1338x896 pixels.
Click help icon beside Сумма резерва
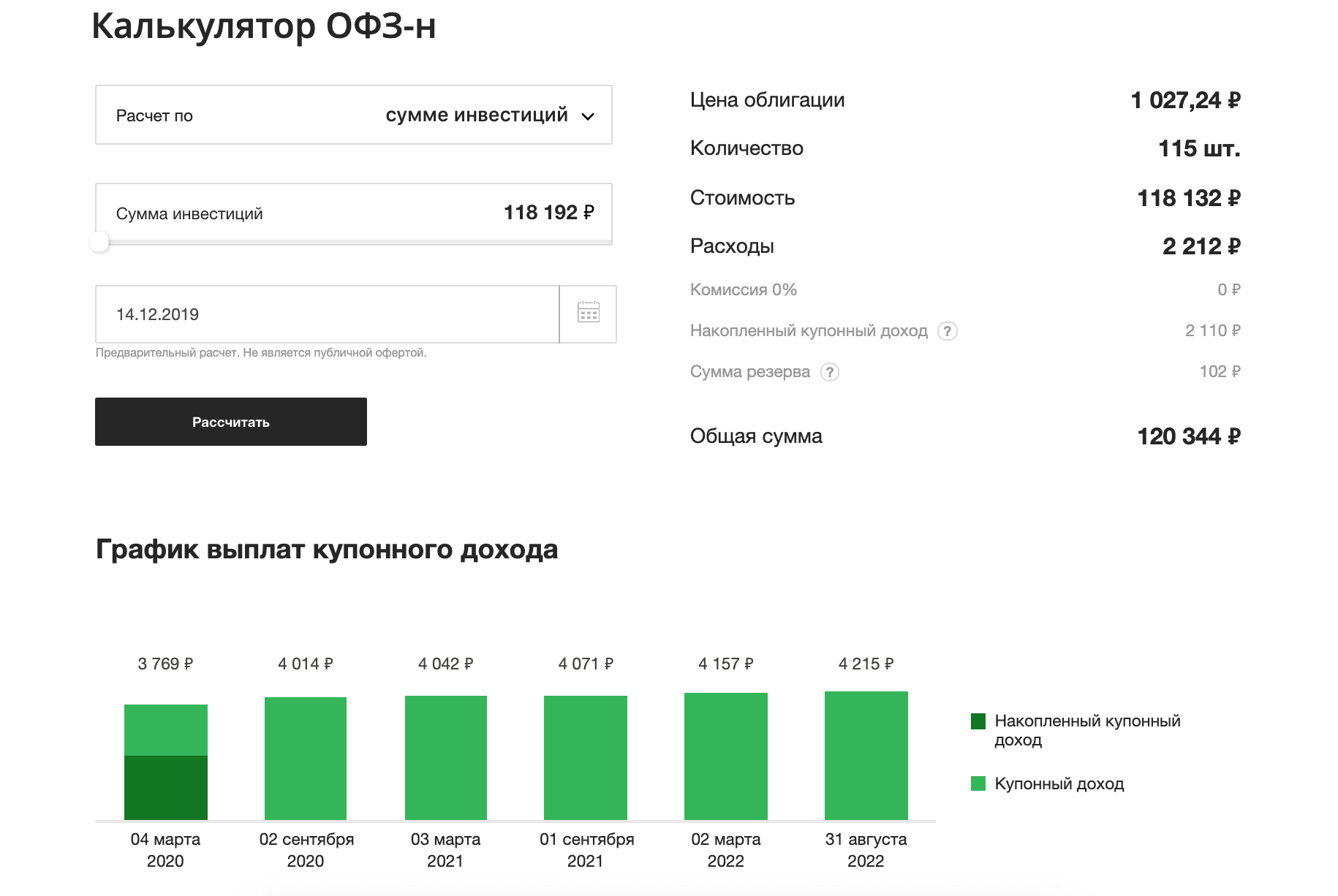pyautogui.click(x=829, y=372)
